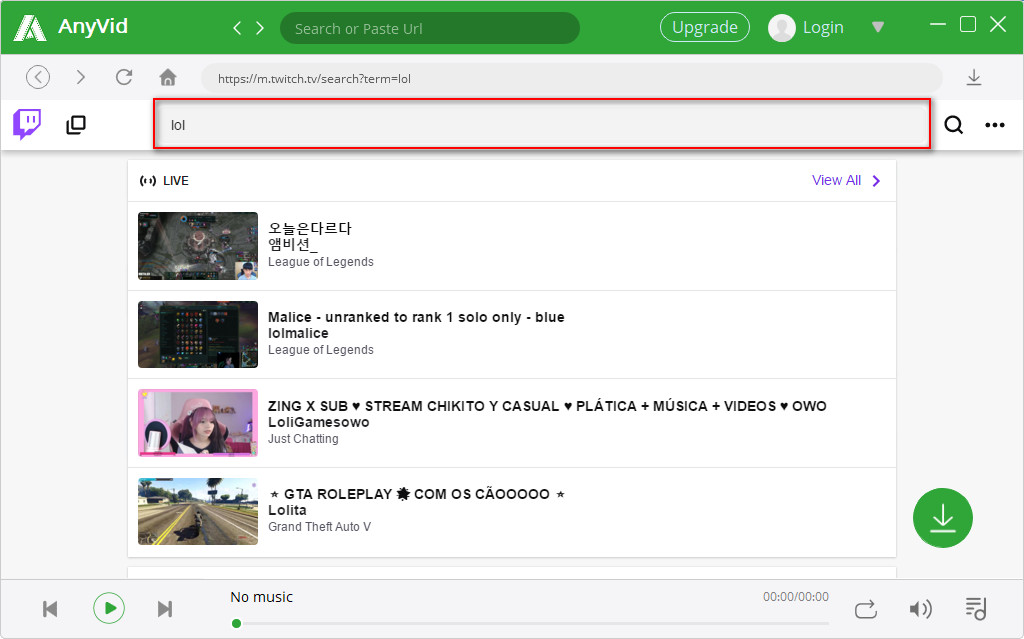Viewport: 1024px width, 639px height.
Task: Click the green floating download button
Action: (x=942, y=518)
